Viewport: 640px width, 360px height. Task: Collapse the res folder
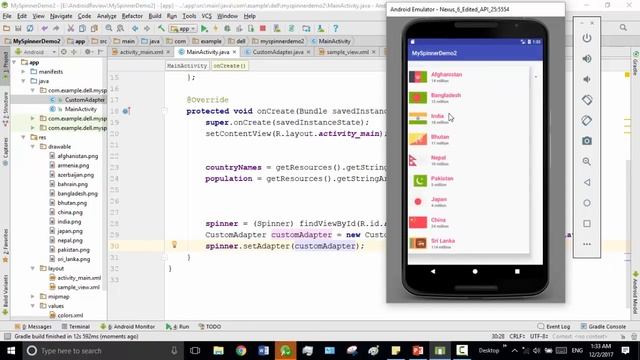(x=24, y=138)
